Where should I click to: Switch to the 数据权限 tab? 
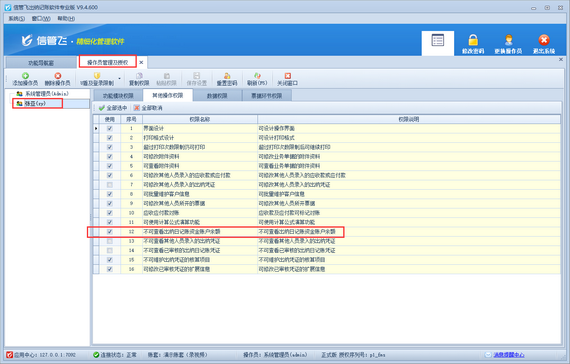[217, 96]
